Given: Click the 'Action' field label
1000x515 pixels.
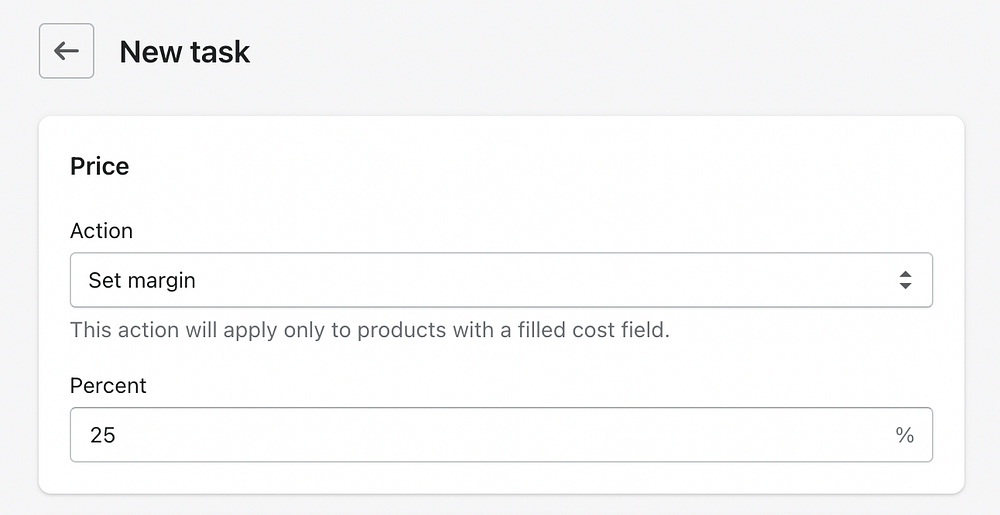Looking at the screenshot, I should point(101,231).
